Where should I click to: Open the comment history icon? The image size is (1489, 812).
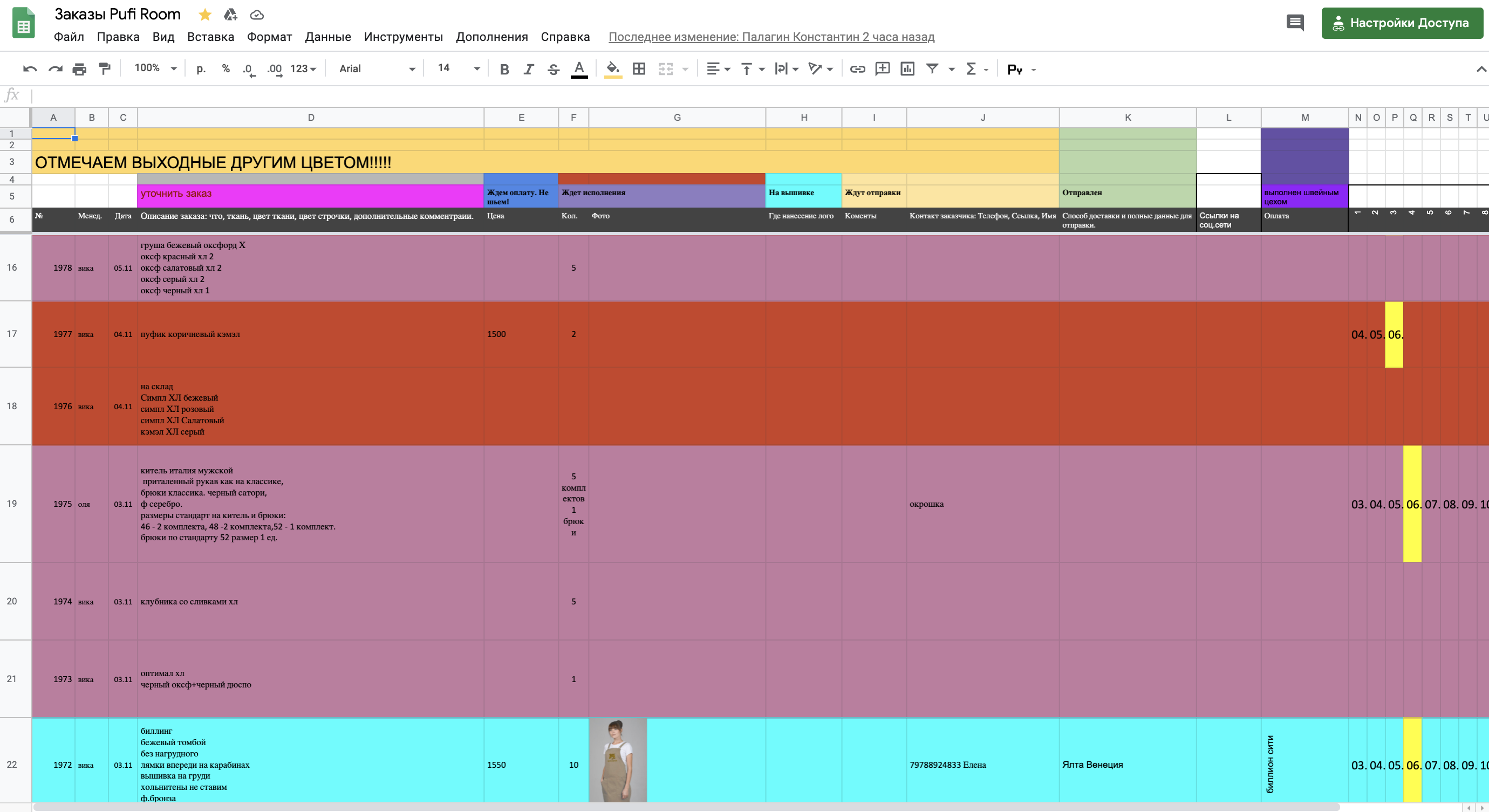pyautogui.click(x=1295, y=23)
